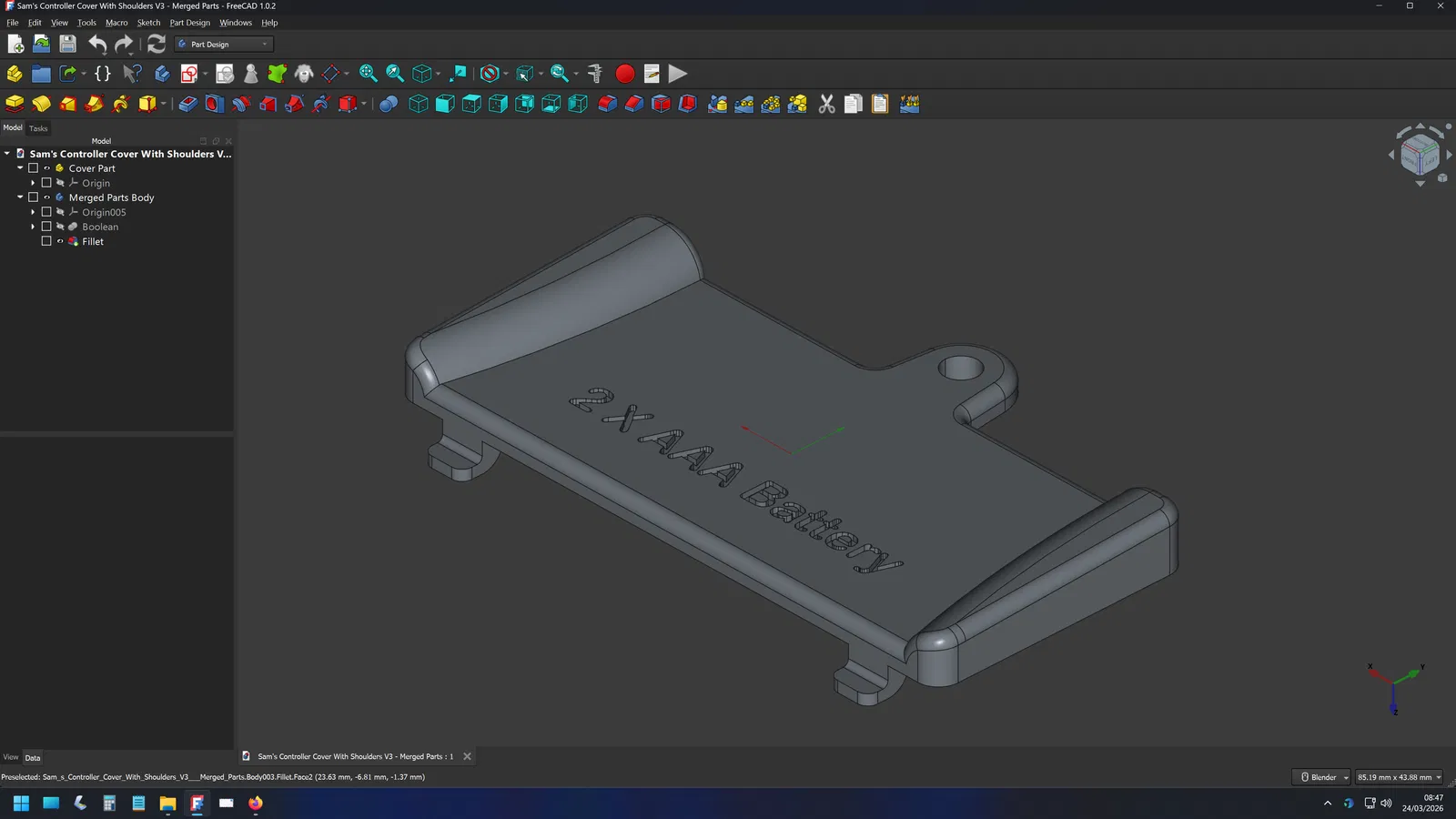Save the document with the floppy disk icon

[x=67, y=44]
